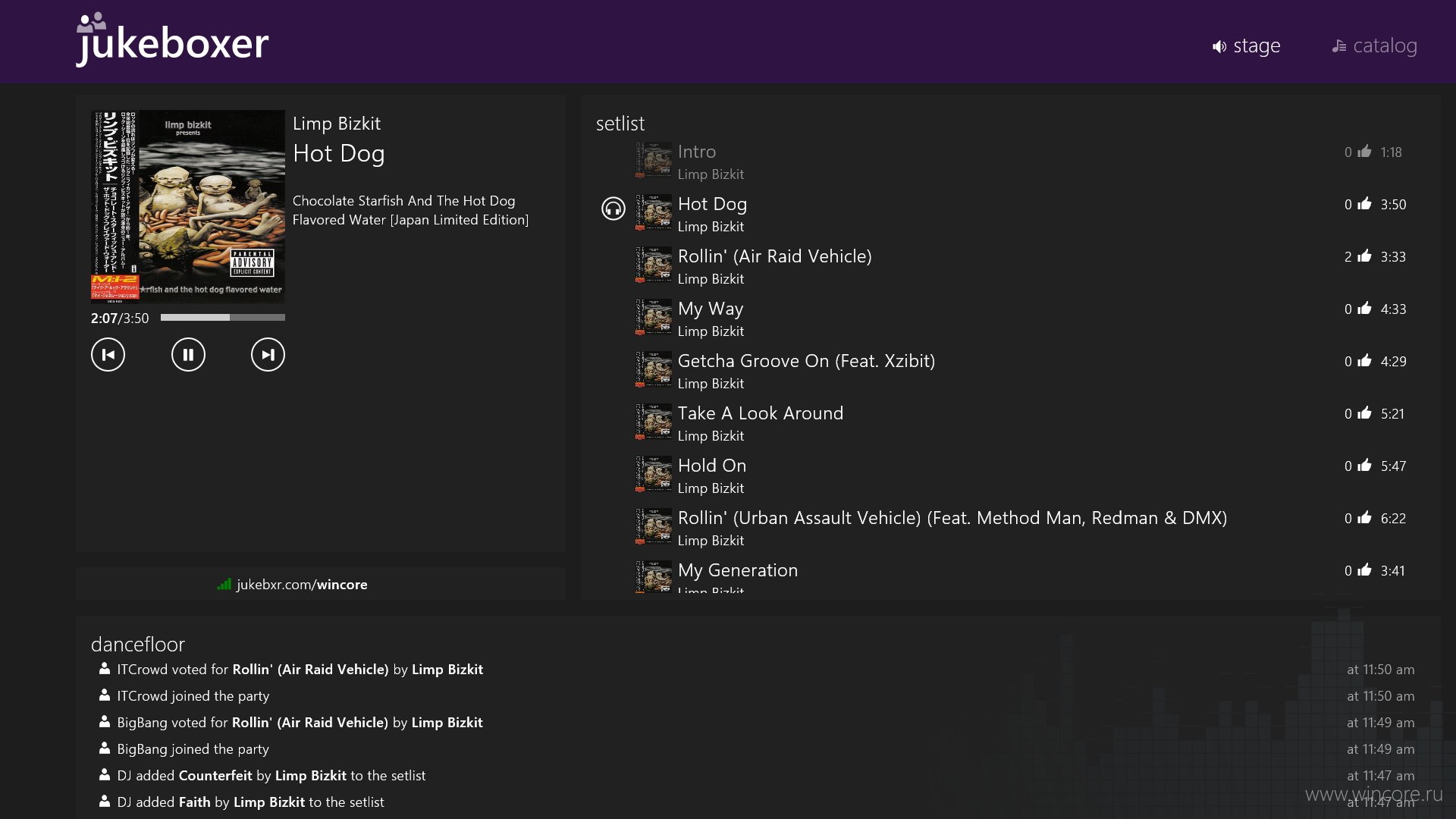Skip to the next track
1456x819 pixels.
pyautogui.click(x=268, y=354)
